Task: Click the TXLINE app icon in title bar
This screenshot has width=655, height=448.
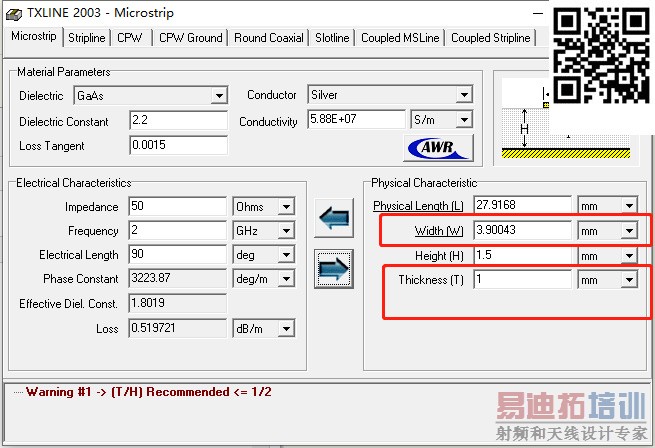Action: pos(14,14)
